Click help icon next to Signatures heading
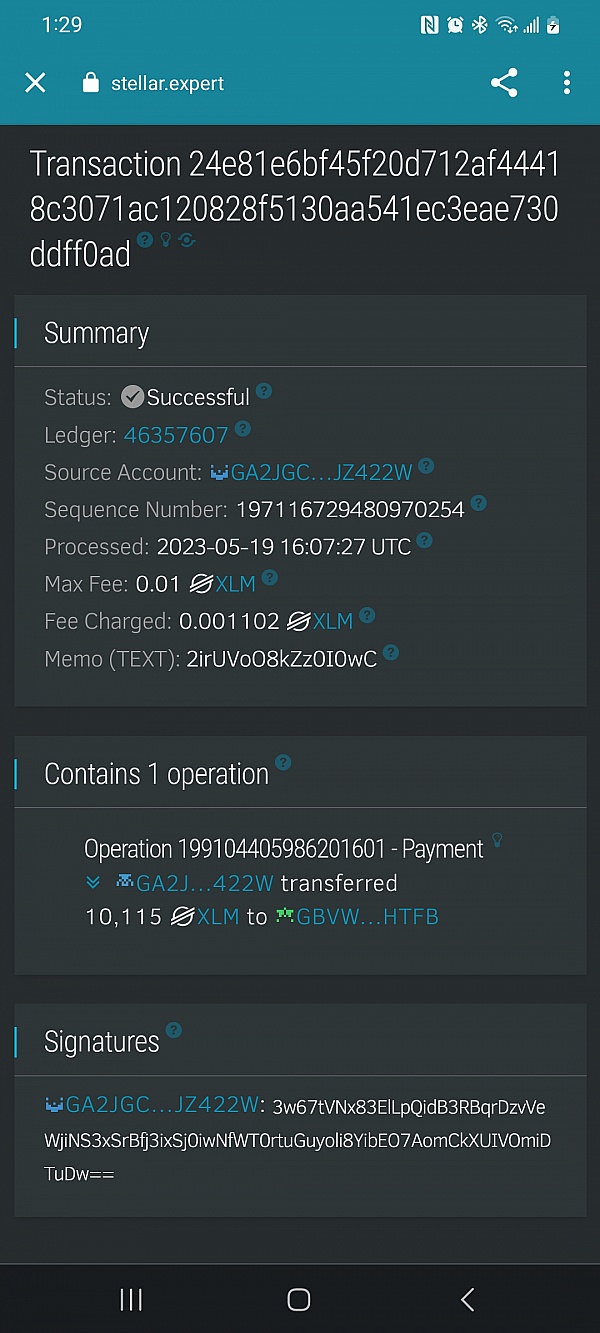Screen dimensions: 600x1333 click(174, 1030)
